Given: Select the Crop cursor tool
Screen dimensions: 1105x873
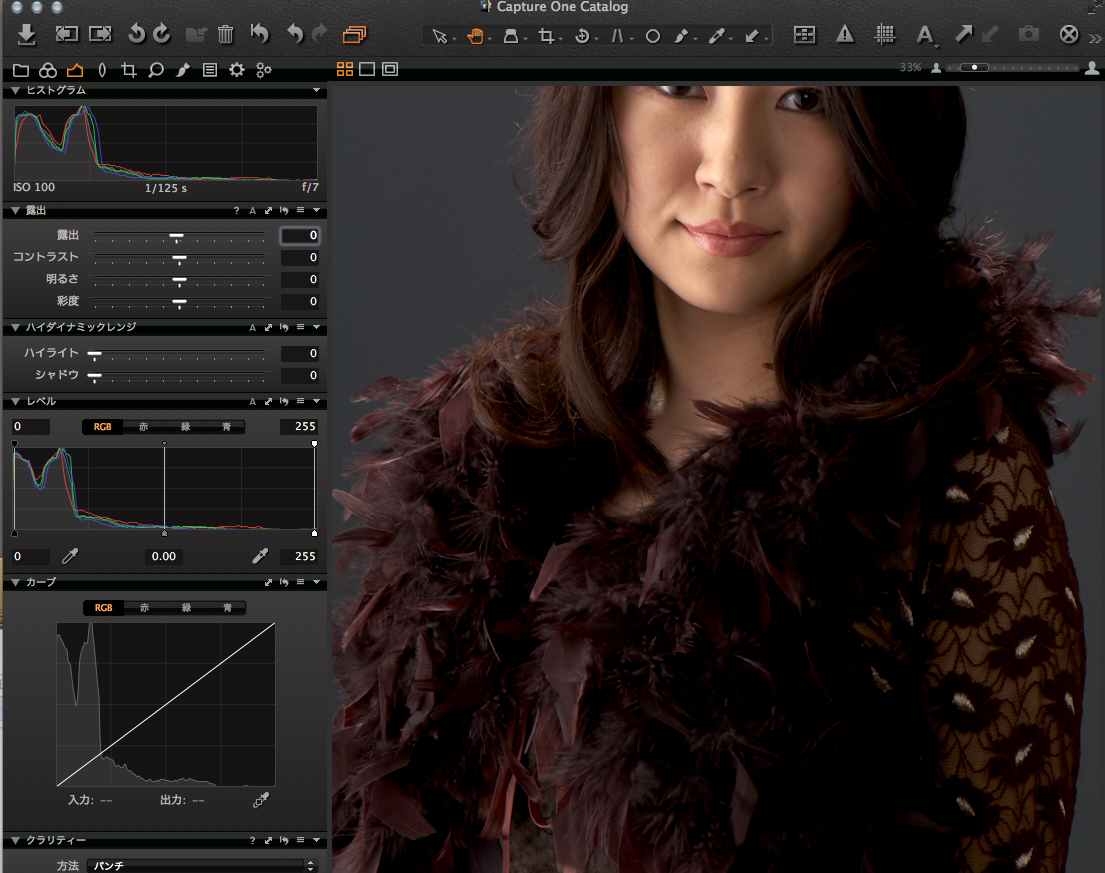Looking at the screenshot, I should 546,36.
